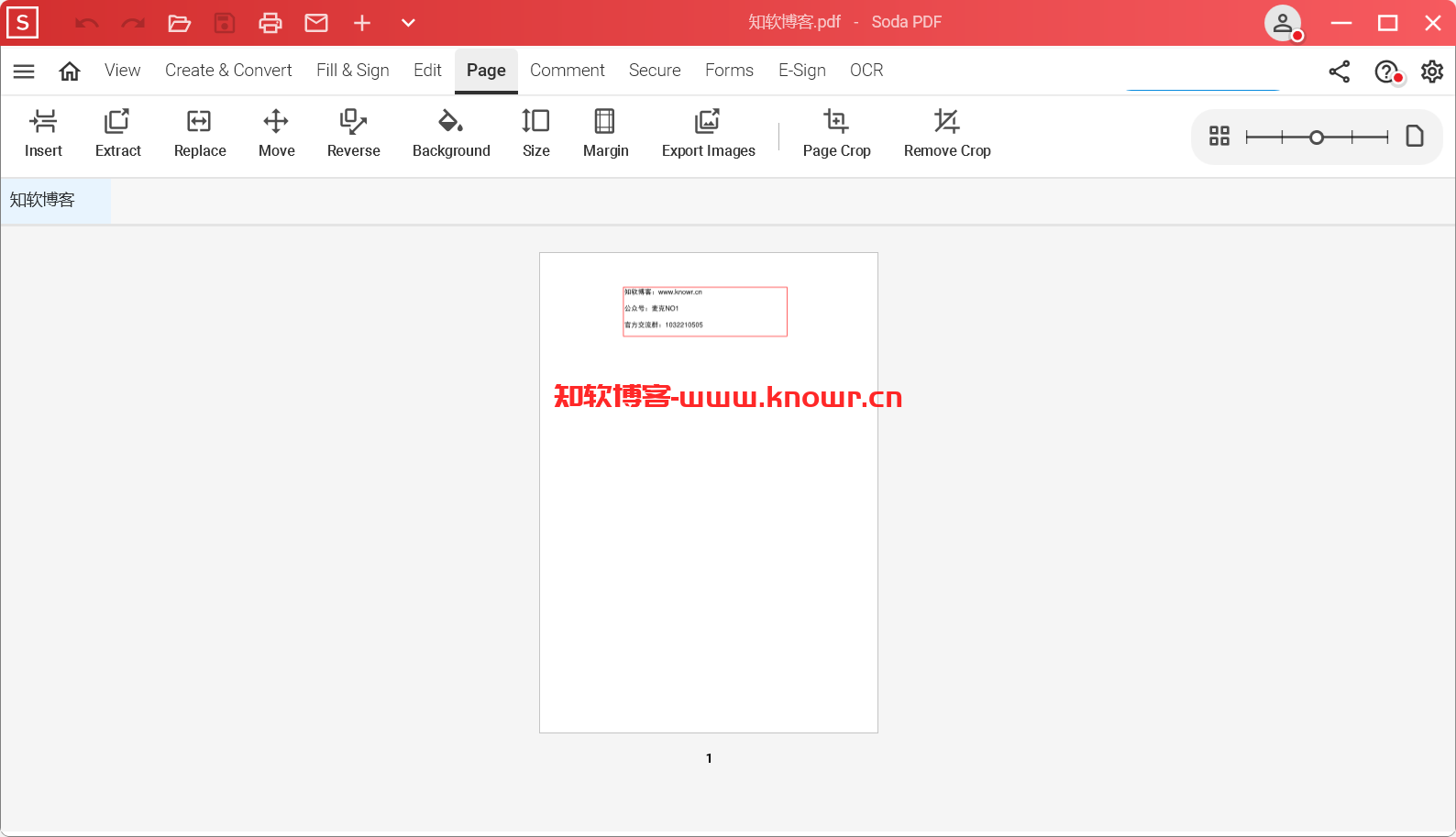Open the settings gear icon
This screenshot has height=837, width=1456.
click(1432, 72)
